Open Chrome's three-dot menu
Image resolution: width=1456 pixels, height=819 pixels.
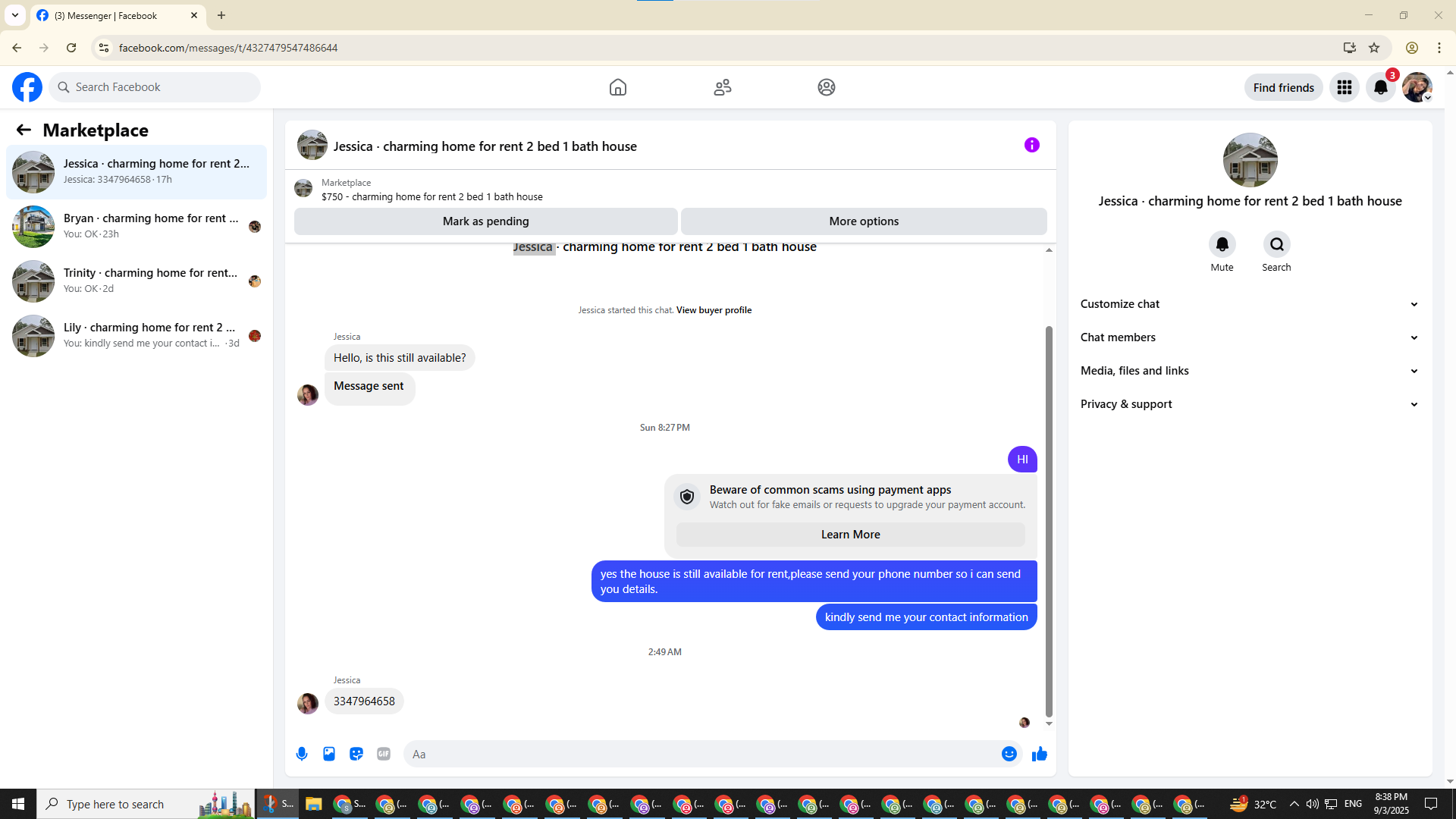click(1439, 48)
